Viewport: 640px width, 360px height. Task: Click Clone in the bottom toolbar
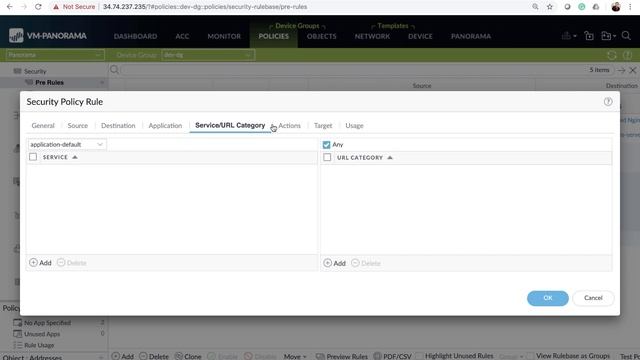(x=188, y=356)
